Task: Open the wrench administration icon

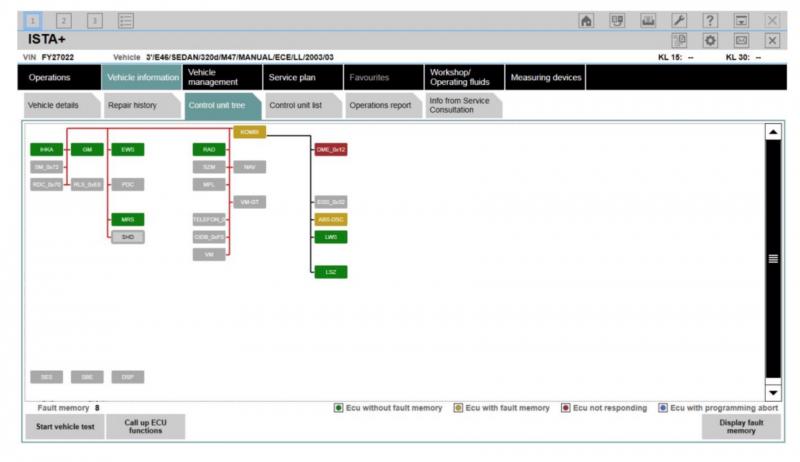Action: pyautogui.click(x=679, y=21)
